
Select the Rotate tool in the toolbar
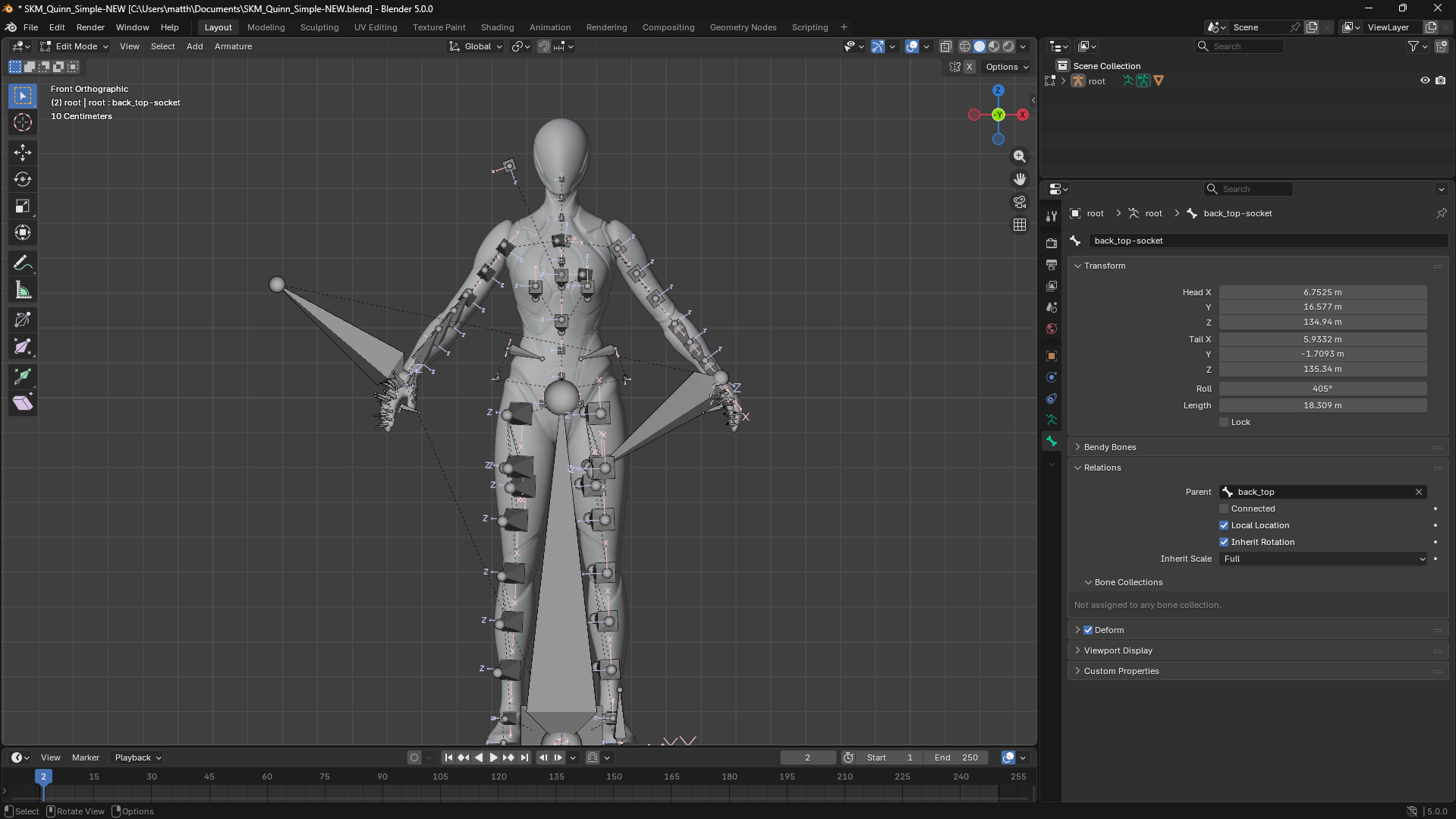23,179
